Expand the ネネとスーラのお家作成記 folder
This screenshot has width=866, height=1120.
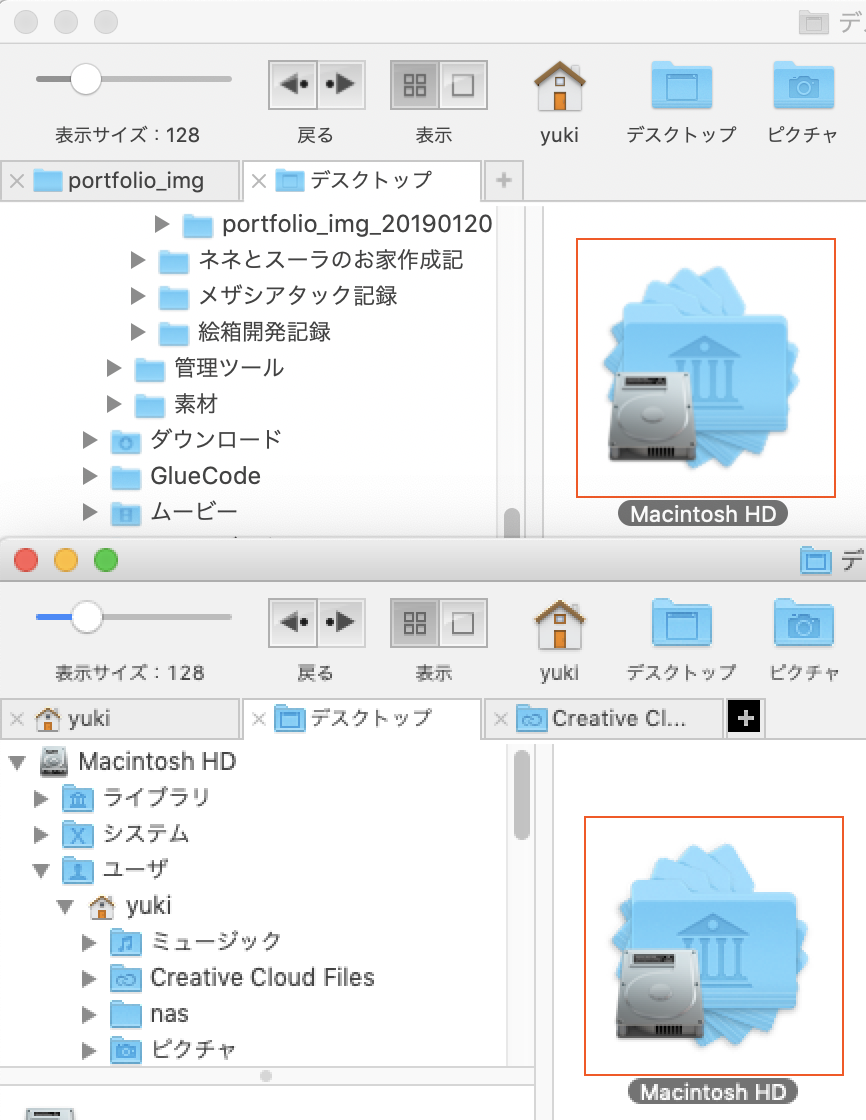coord(138,260)
